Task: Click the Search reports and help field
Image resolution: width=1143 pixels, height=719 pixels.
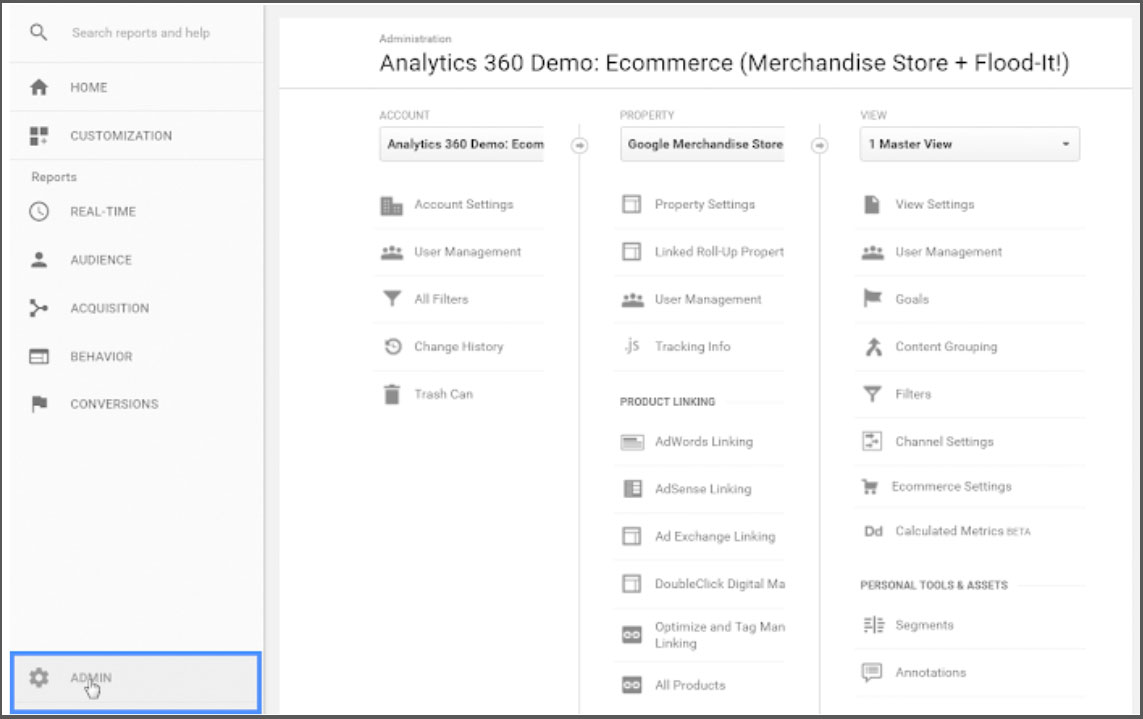Action: point(140,33)
